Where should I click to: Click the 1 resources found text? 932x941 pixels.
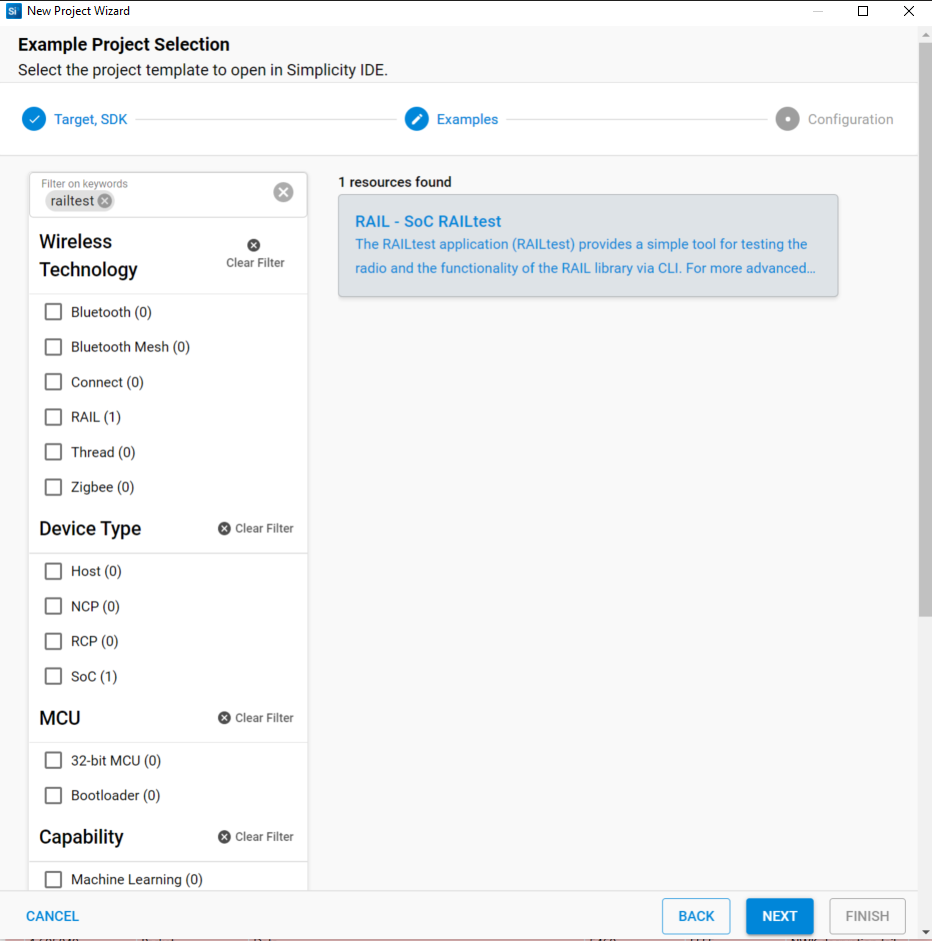coord(395,182)
